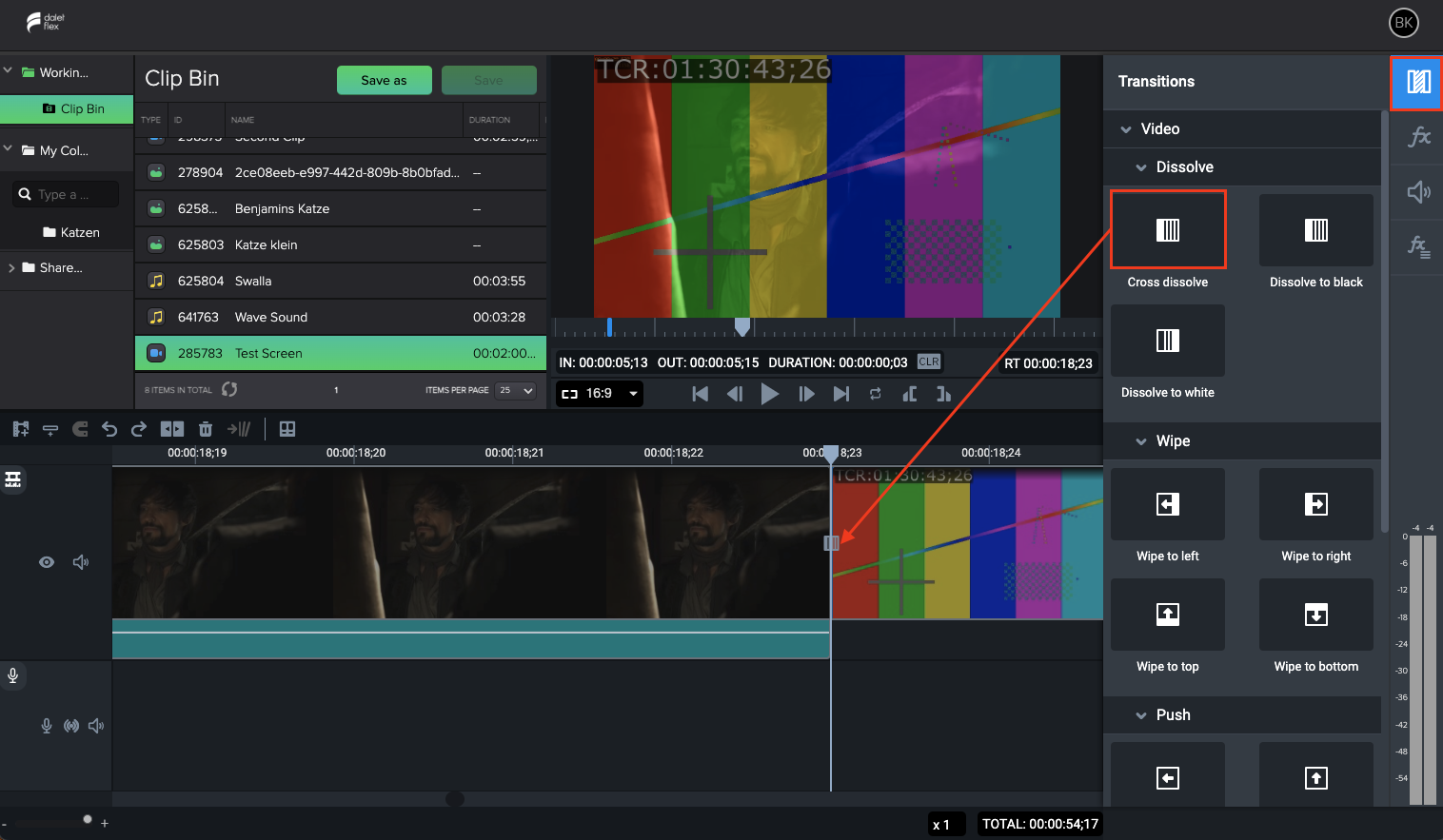Screen dimensions: 1443x840
Task: Select Clip Bin in the sidebar
Action: point(67,108)
